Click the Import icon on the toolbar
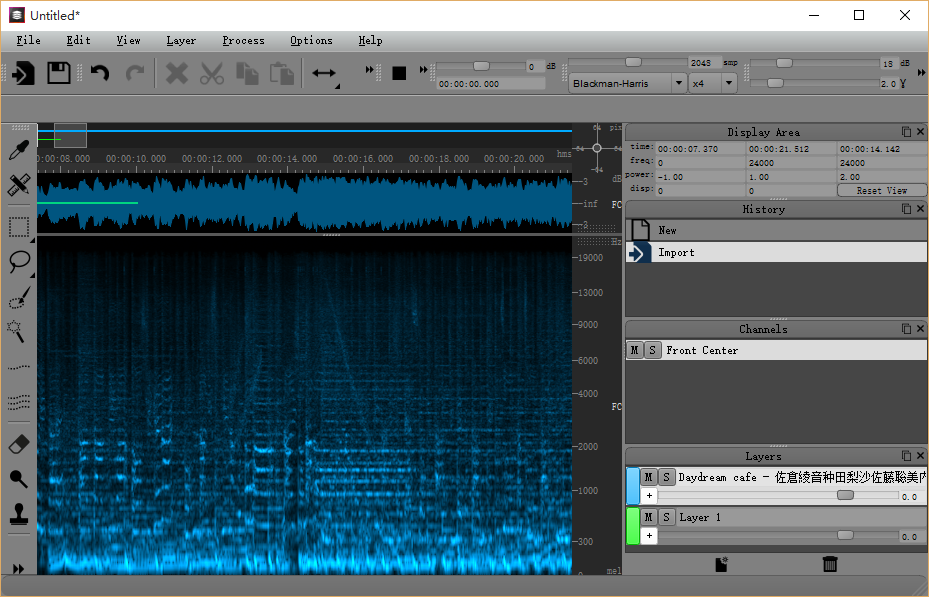The width and height of the screenshot is (929, 597). tap(22, 72)
